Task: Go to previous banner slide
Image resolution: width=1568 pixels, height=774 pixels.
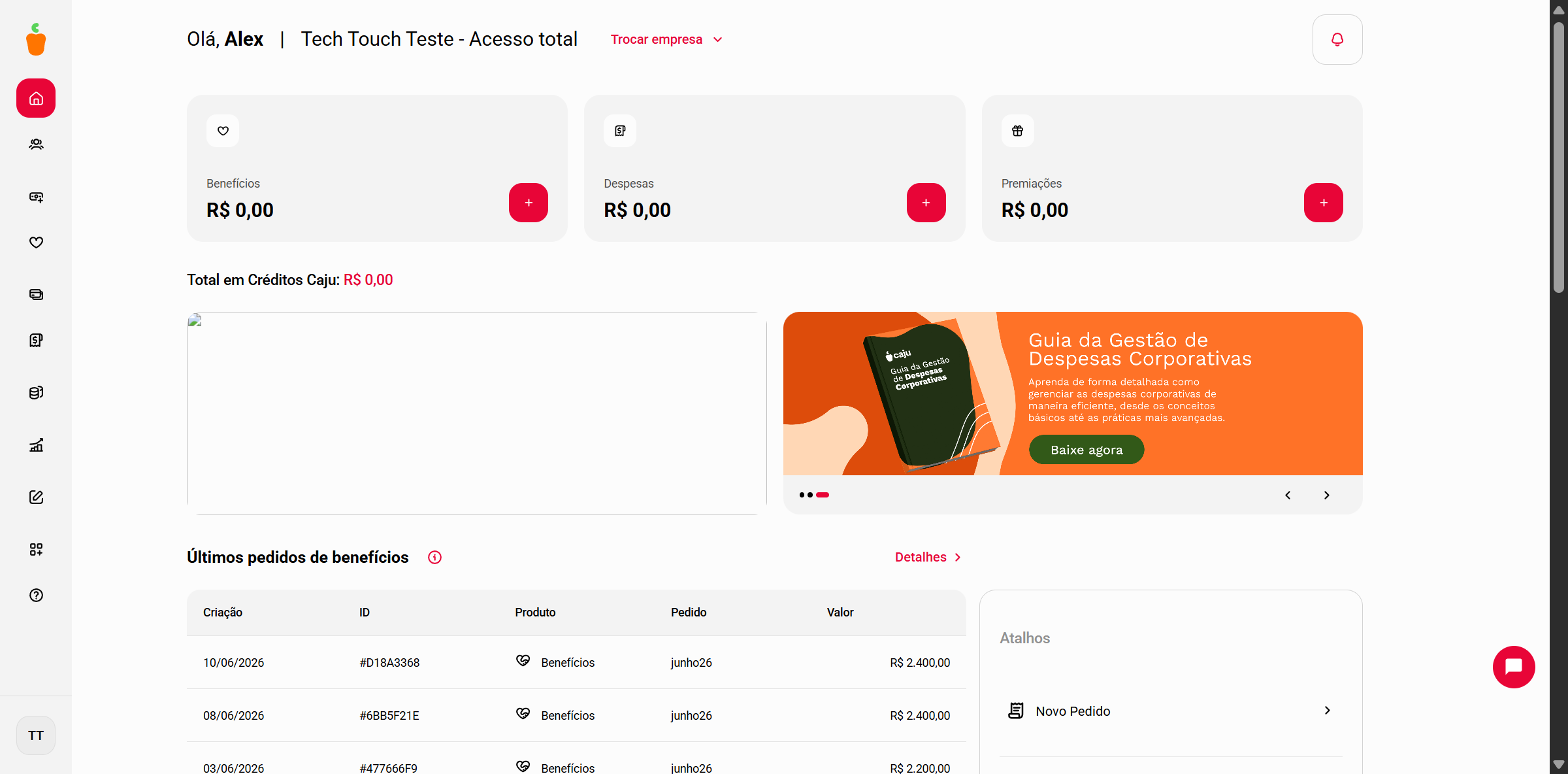Action: coord(1288,495)
